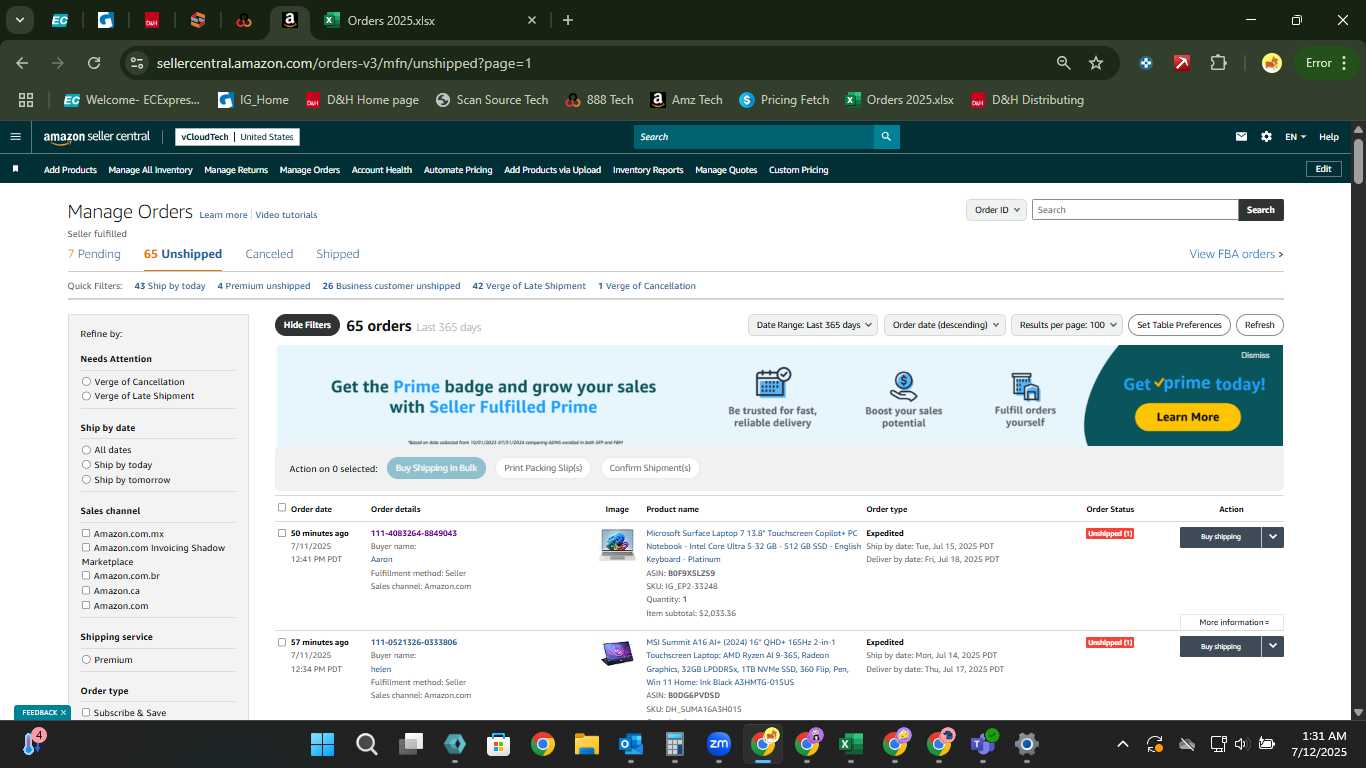Click the Seller Central top search field

coord(754,137)
